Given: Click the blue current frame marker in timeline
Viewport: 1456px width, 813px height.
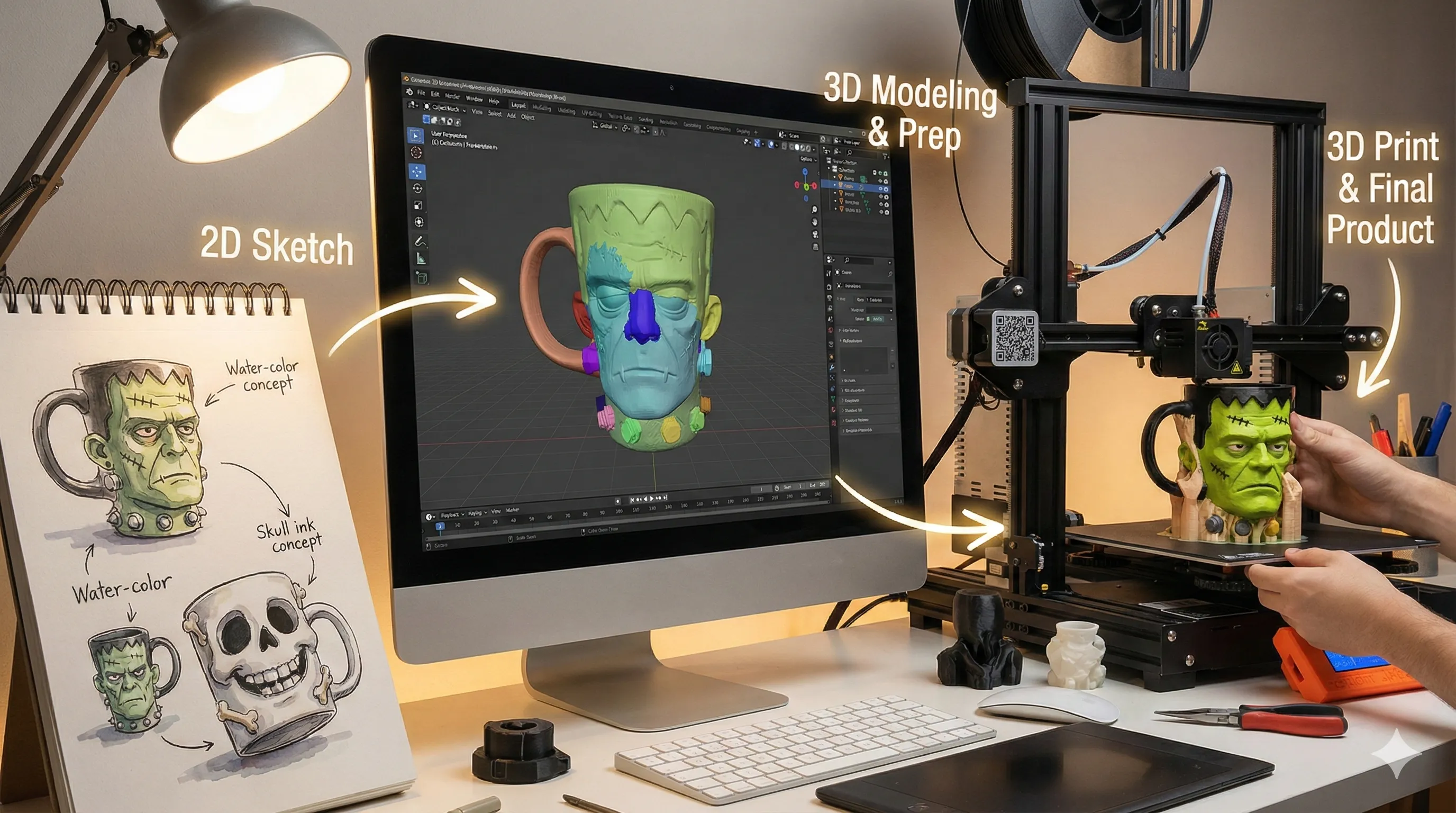Looking at the screenshot, I should click(439, 526).
